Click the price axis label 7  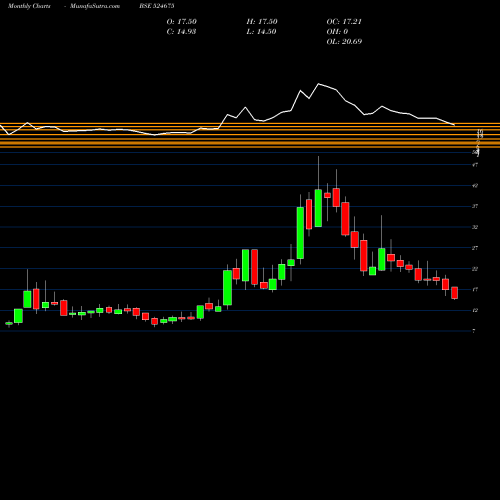(x=474, y=331)
